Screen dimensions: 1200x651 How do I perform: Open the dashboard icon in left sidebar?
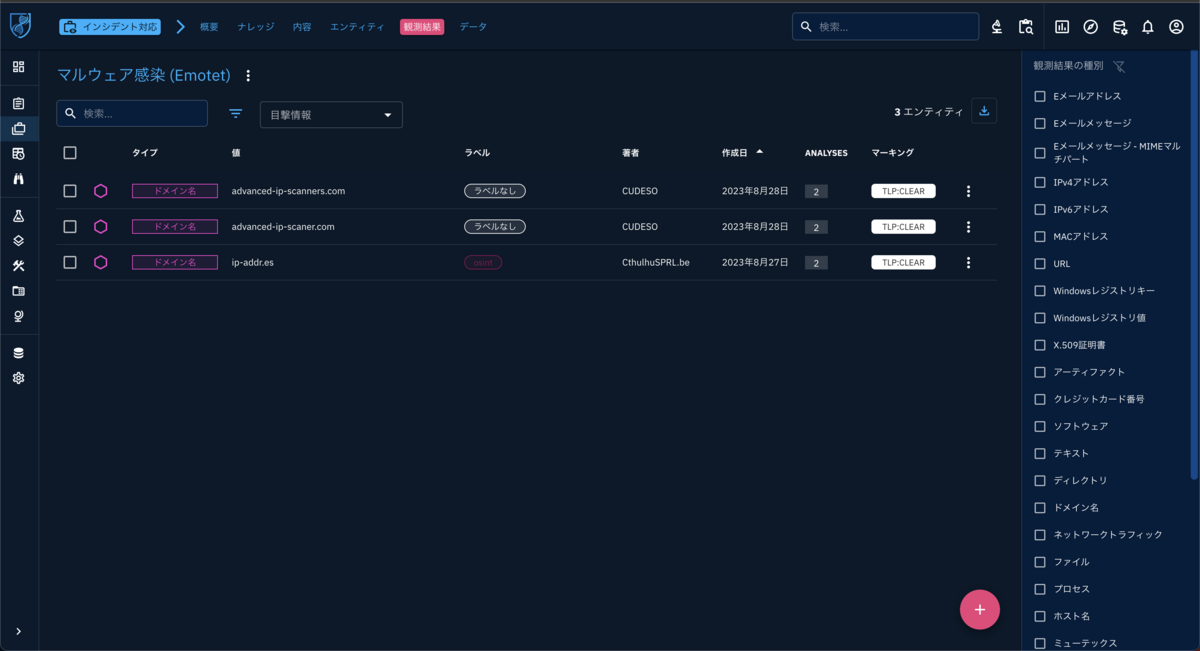tap(18, 67)
